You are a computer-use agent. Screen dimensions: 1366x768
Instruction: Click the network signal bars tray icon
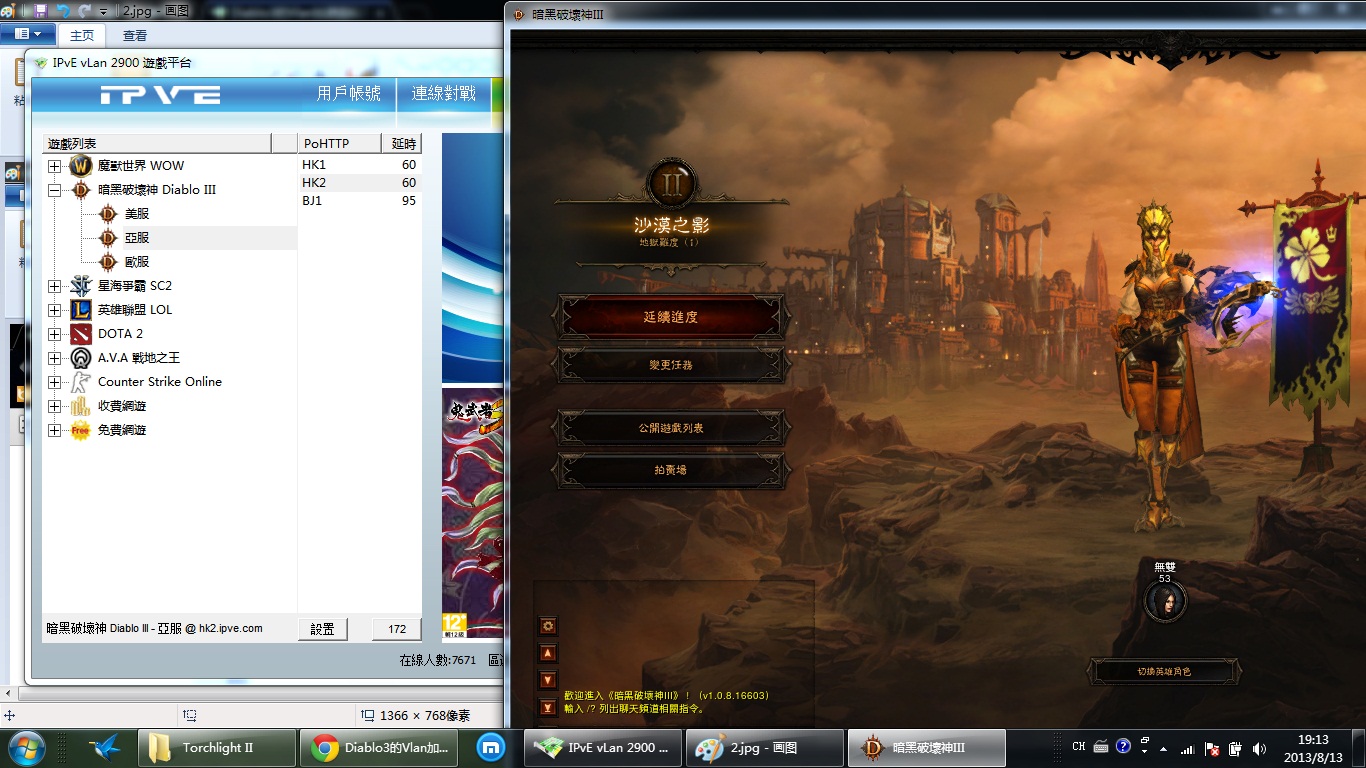(1187, 748)
